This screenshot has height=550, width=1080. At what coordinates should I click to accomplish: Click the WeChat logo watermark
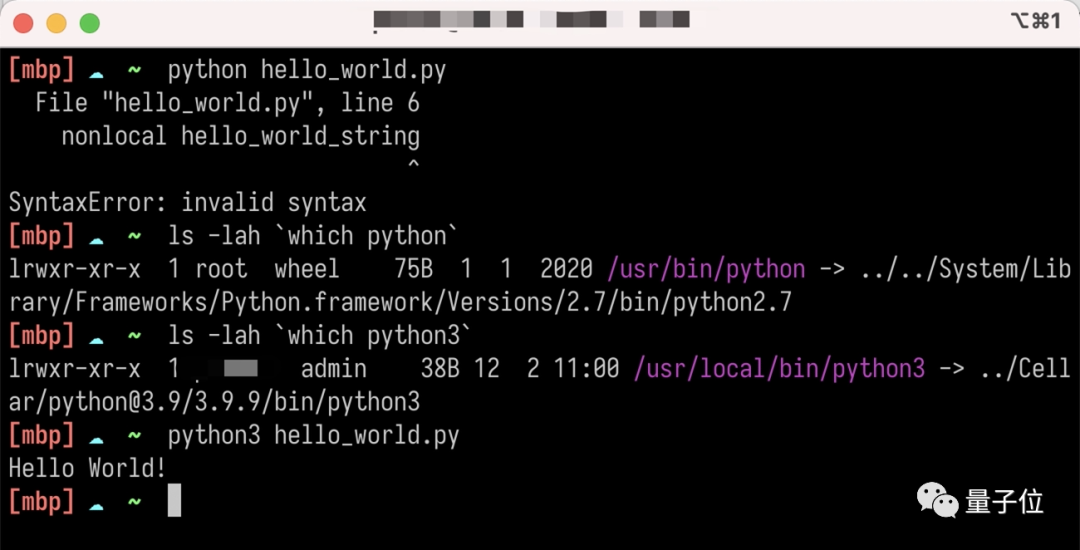pyautogui.click(x=938, y=500)
